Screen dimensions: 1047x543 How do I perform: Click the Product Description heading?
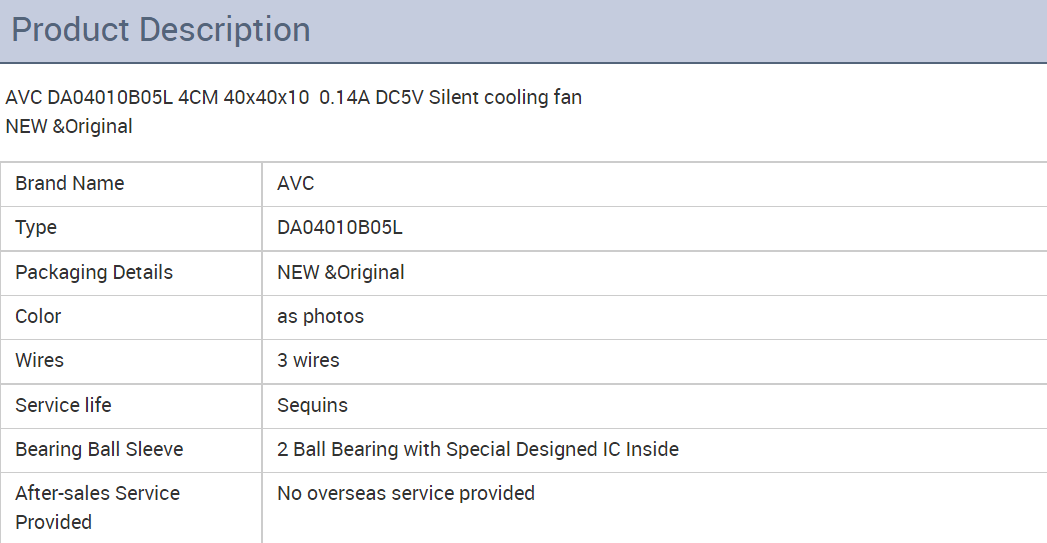click(x=161, y=31)
